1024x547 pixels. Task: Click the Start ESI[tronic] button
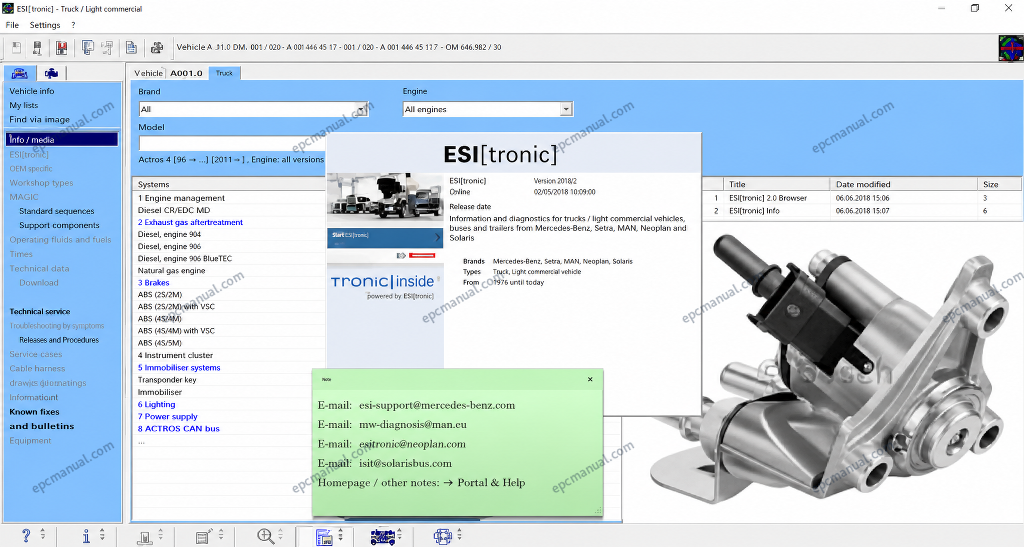coord(385,236)
